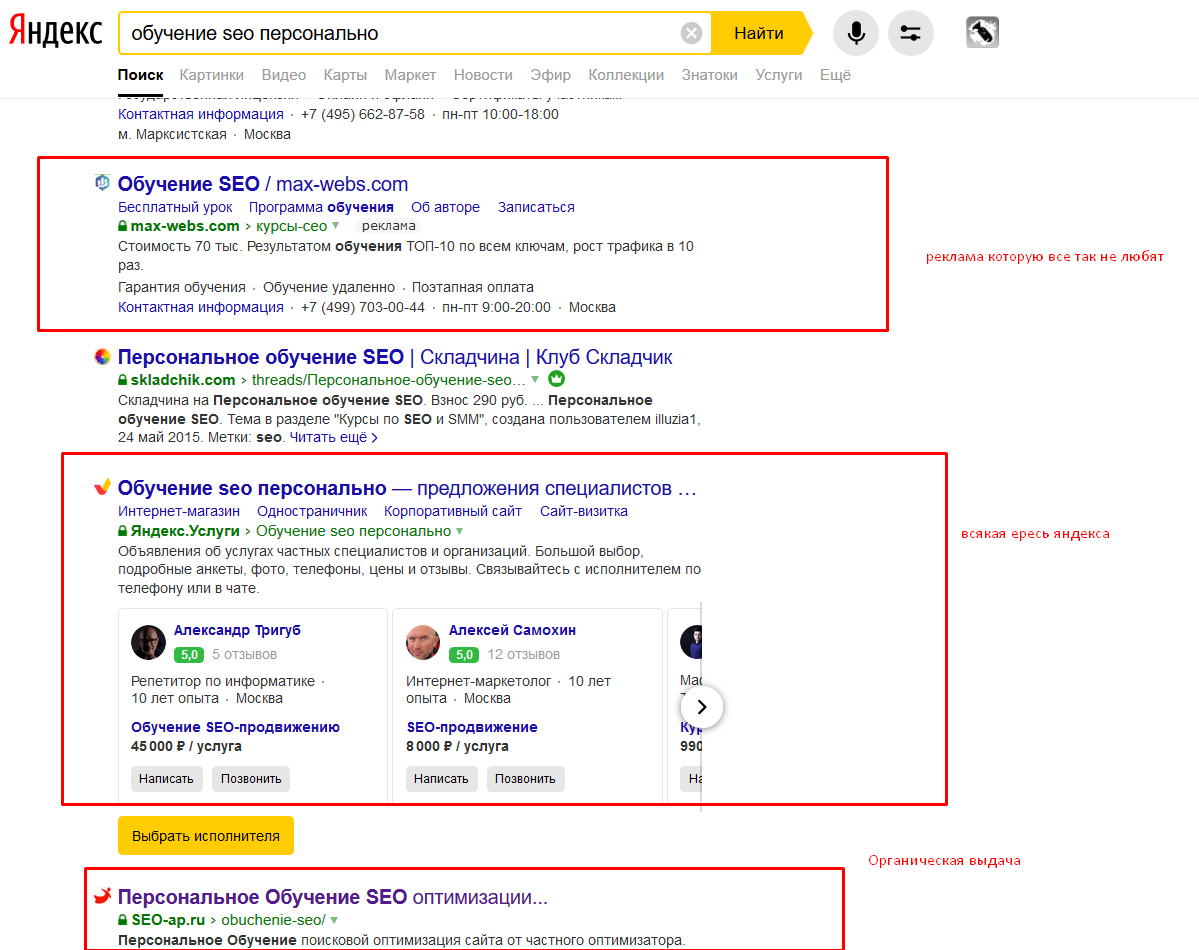This screenshot has height=950, width=1199.
Task: Open Контактная информация link in max-webs ad
Action: 200,307
